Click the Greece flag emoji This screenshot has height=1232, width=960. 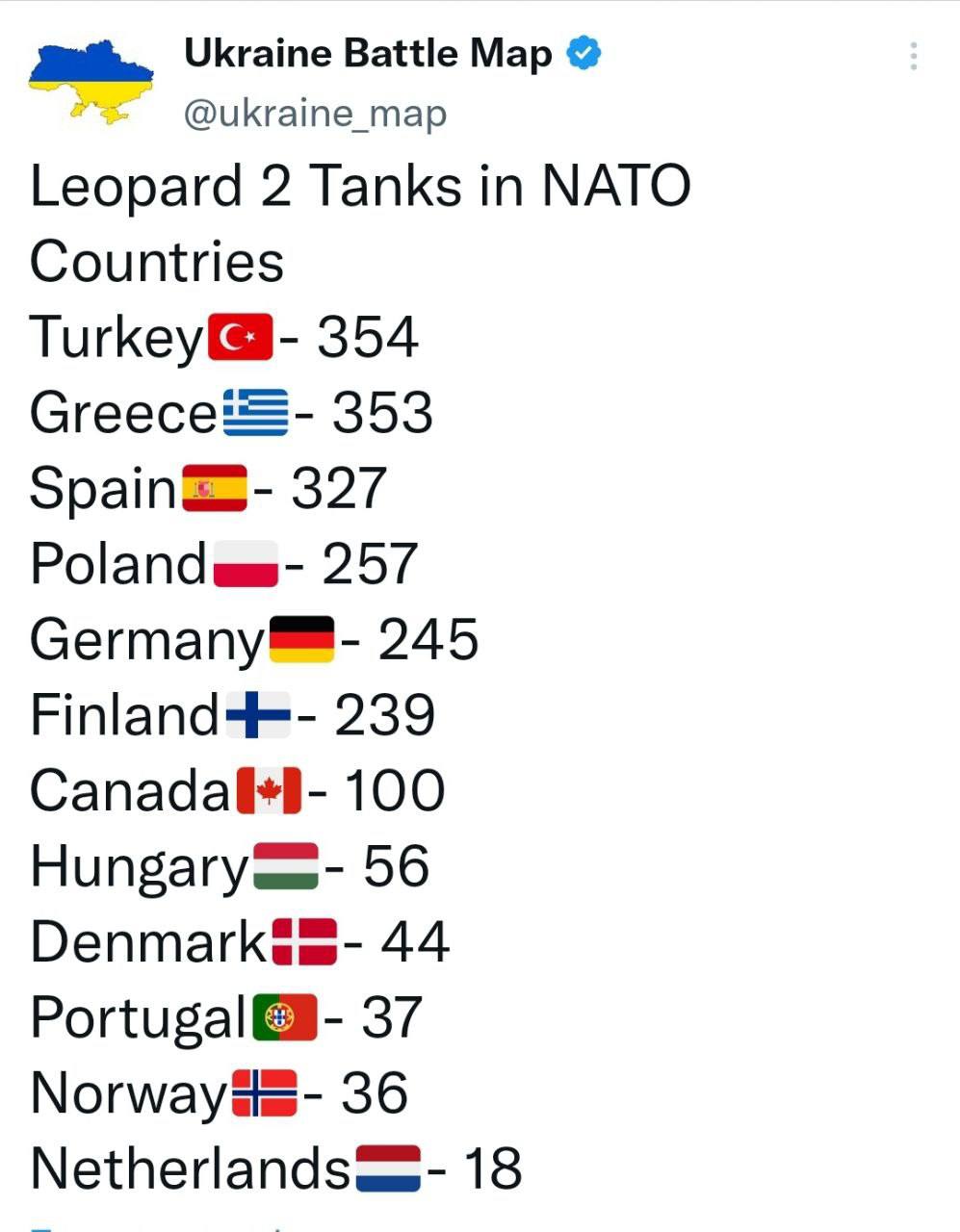[x=255, y=413]
